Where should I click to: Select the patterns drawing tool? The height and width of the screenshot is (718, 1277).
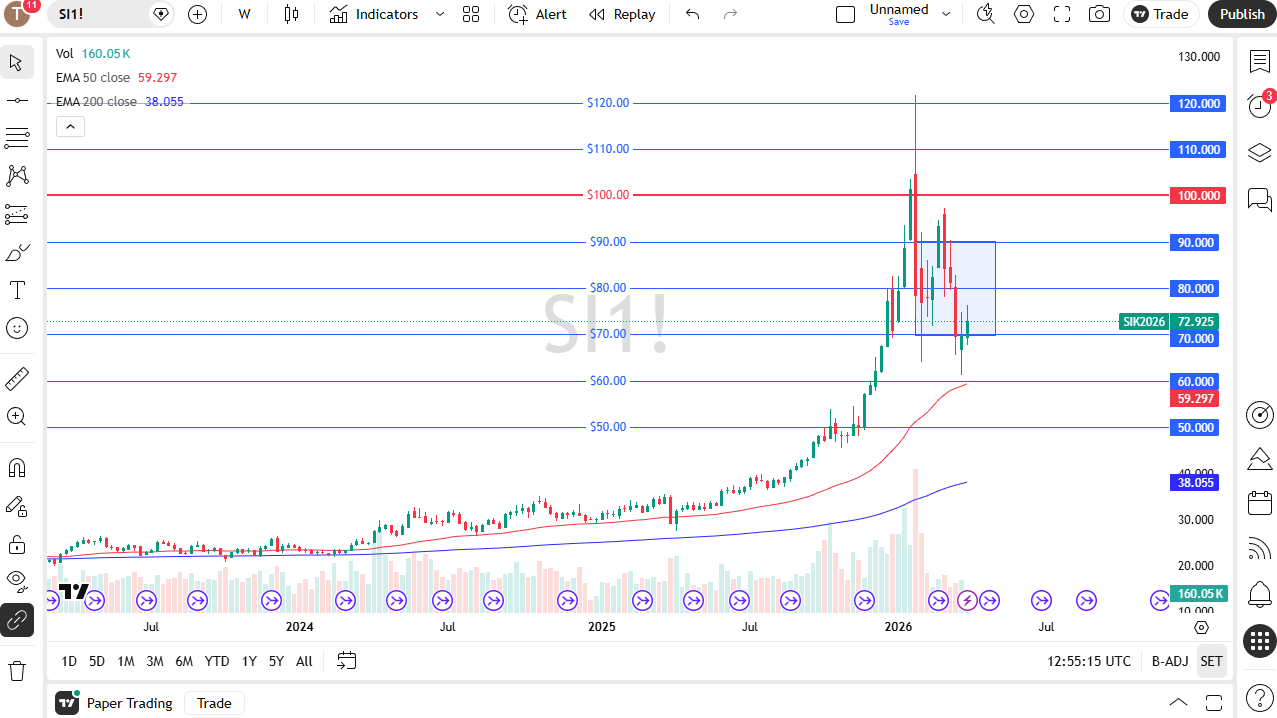[x=17, y=176]
